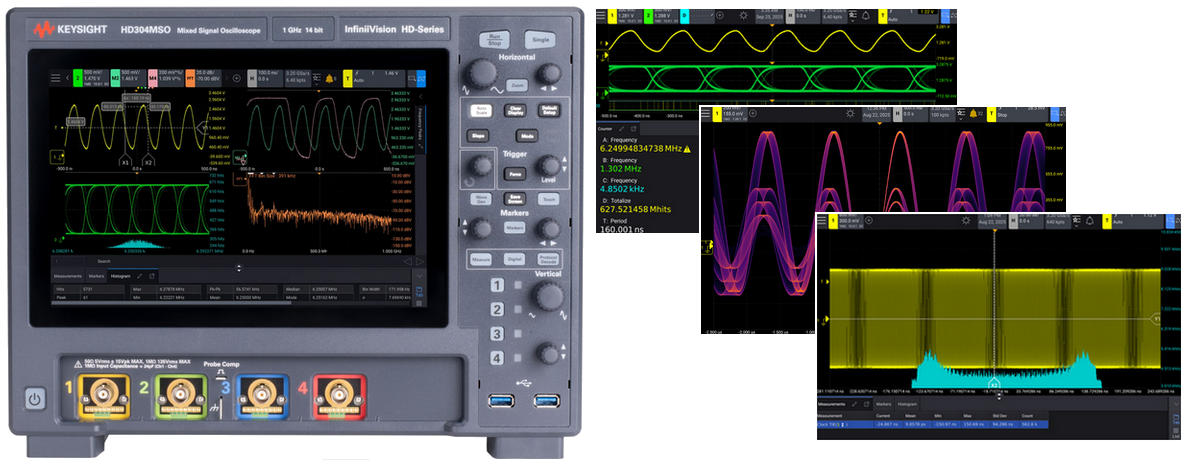The width and height of the screenshot is (1184, 464).
Task: Click the pop-out icon beside the Histogram tab on the oscilloscope display
Action: [x=152, y=277]
